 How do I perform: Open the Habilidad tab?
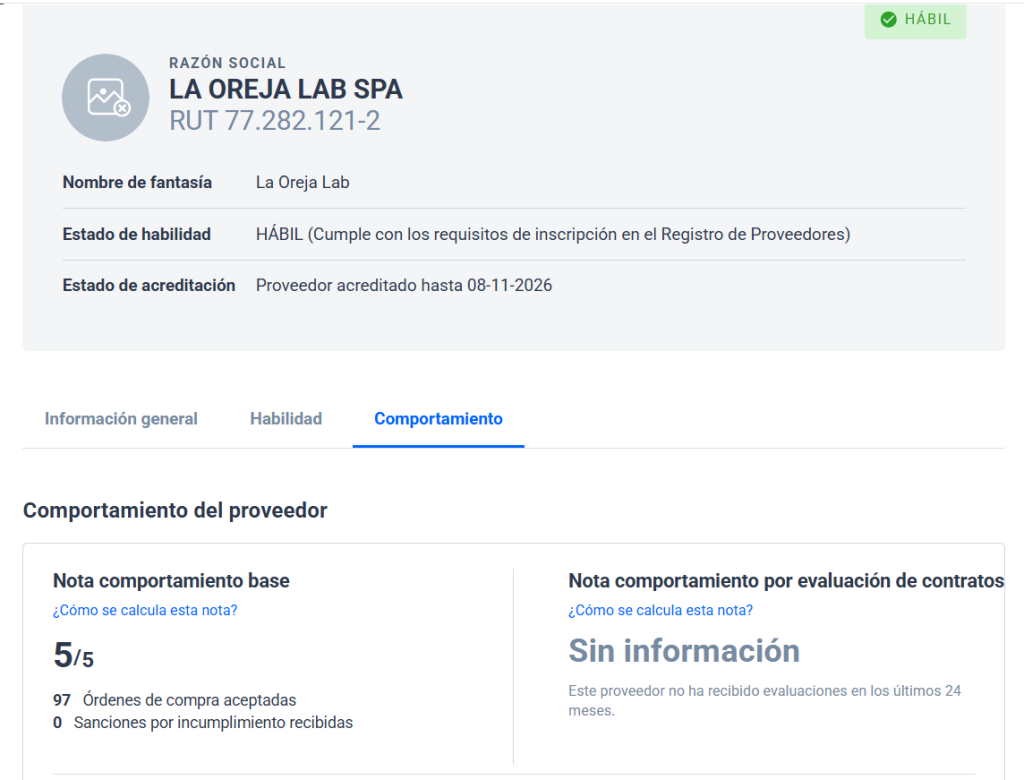point(285,419)
